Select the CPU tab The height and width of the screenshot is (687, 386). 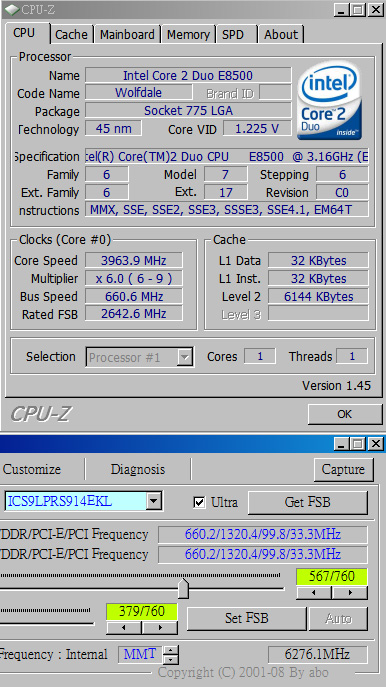pos(27,33)
